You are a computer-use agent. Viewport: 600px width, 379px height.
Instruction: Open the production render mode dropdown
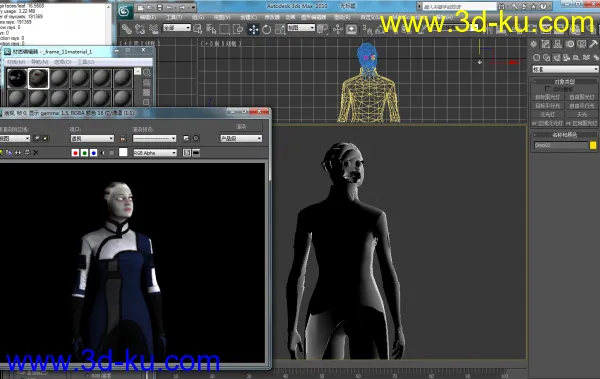click(241, 138)
